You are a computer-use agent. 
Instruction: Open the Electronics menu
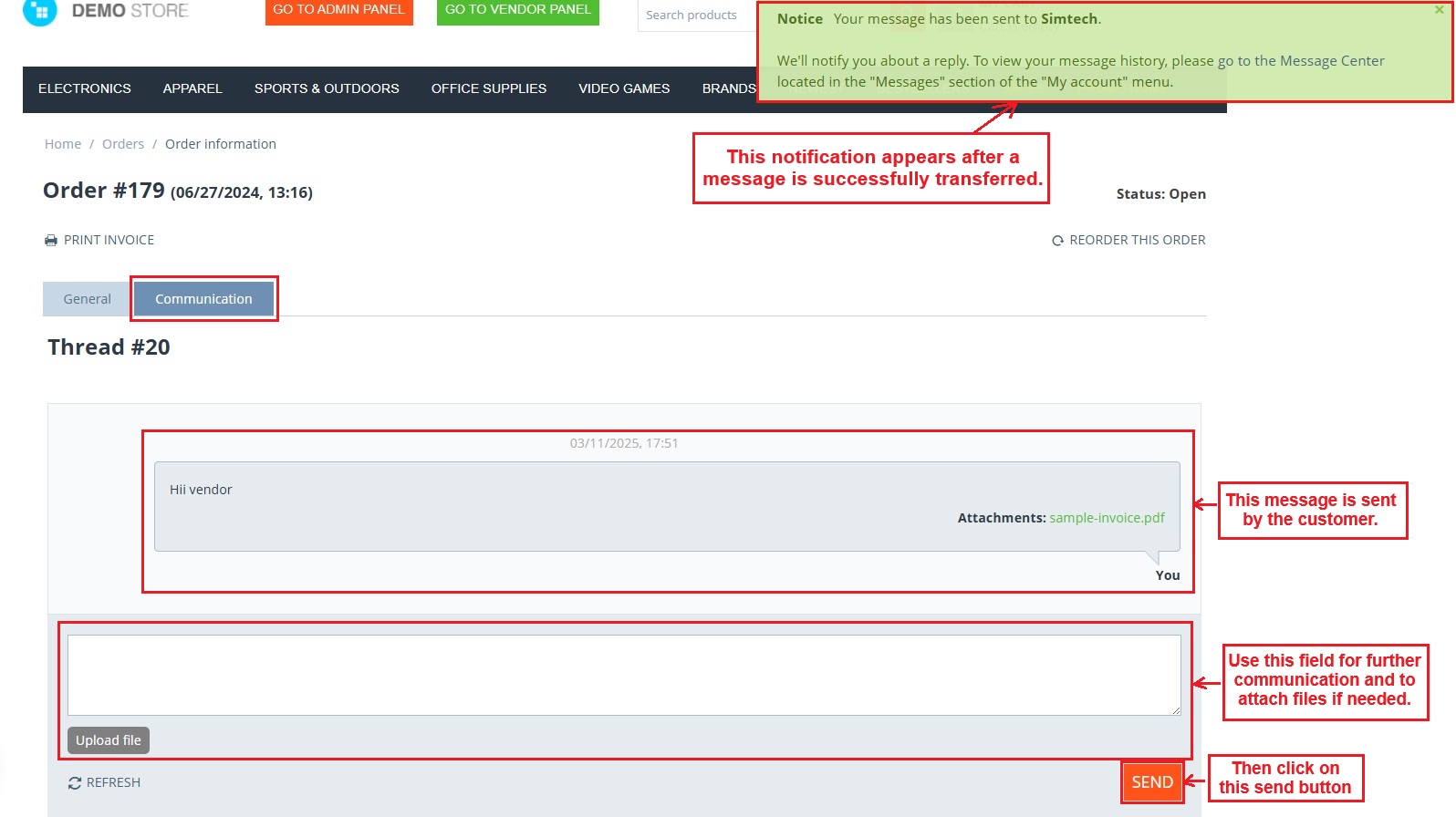click(85, 88)
